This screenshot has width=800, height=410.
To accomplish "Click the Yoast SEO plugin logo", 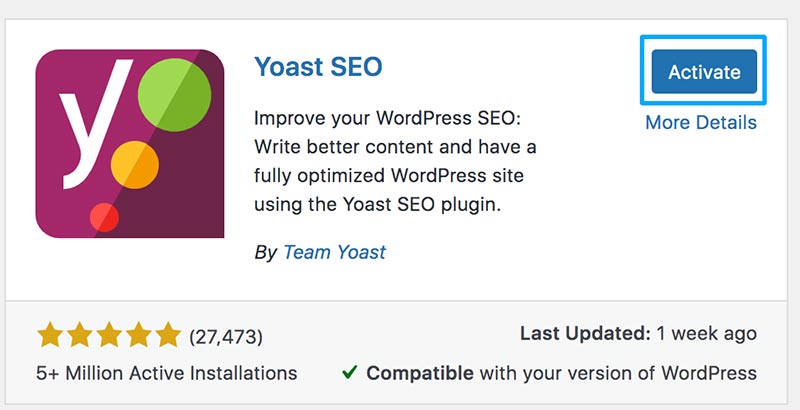I will (x=130, y=143).
